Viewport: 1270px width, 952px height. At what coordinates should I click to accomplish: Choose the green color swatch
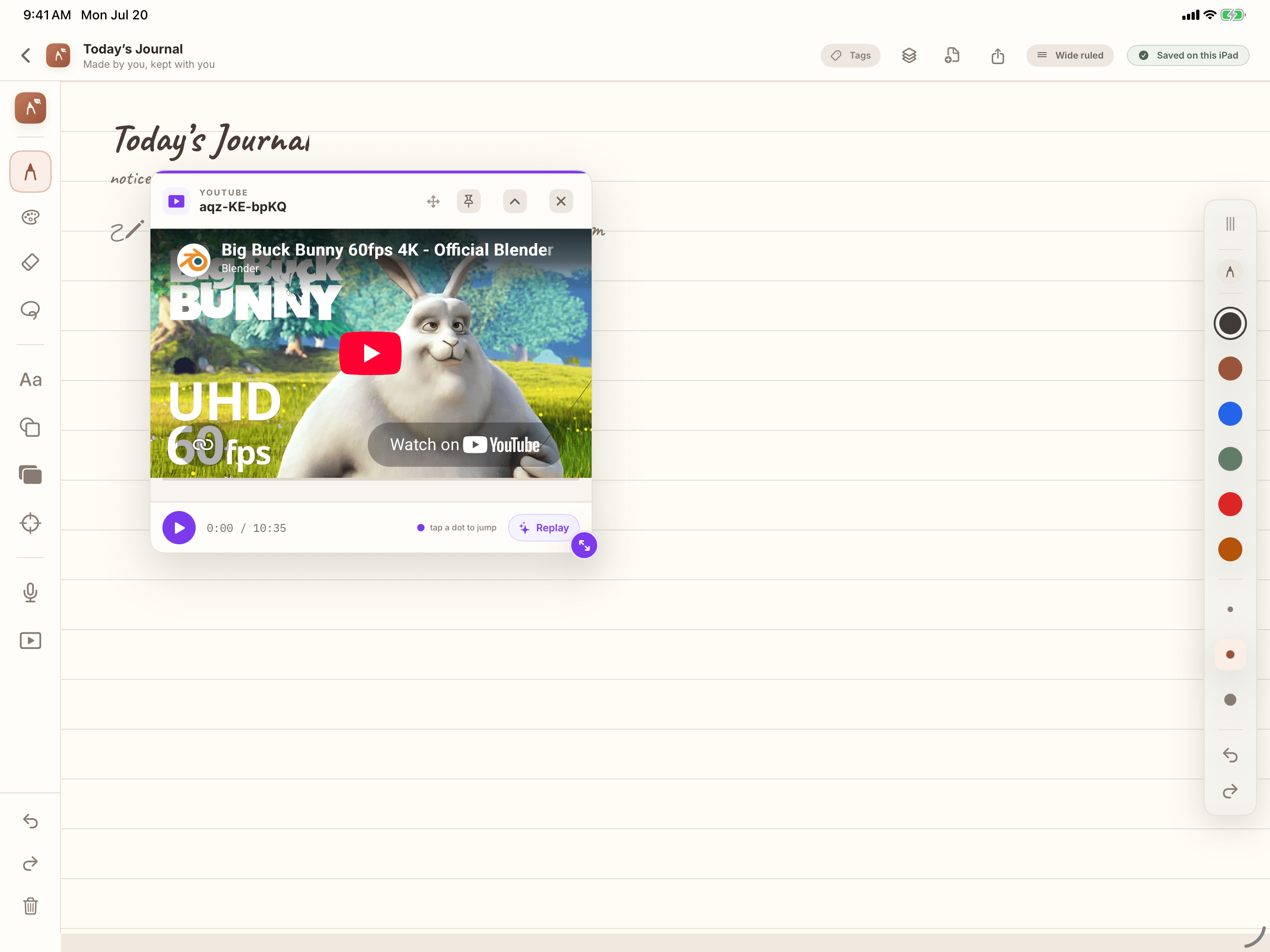coord(1230,459)
